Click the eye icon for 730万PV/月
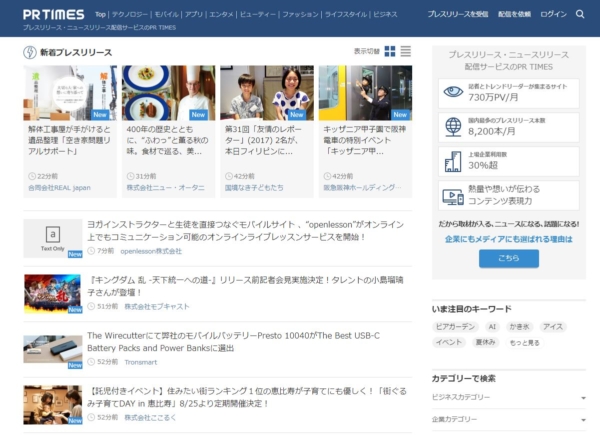This screenshot has height=435, width=600. click(x=452, y=92)
